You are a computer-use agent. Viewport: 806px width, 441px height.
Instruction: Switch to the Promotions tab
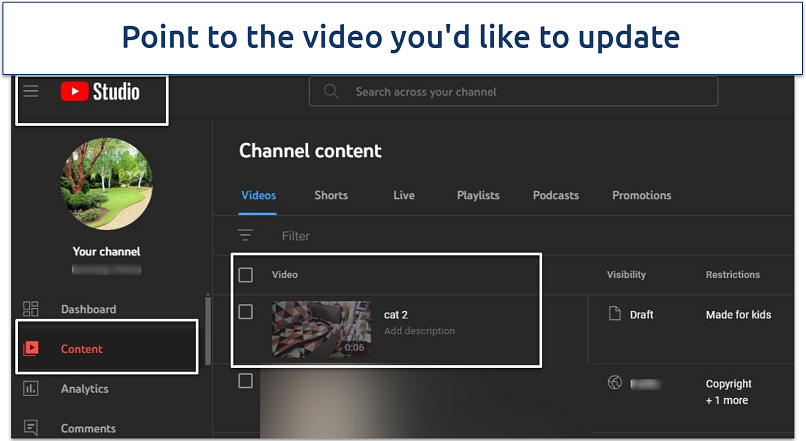coord(642,195)
